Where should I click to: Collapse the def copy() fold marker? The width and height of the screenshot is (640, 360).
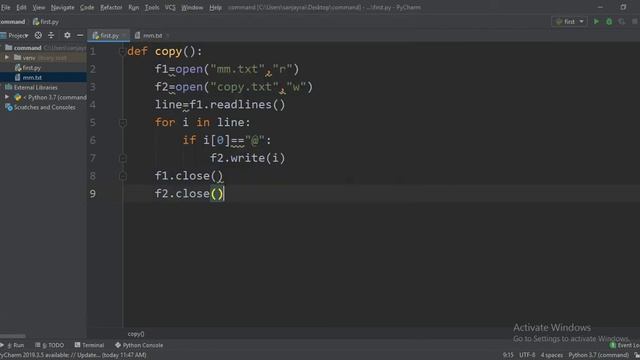coord(122,51)
